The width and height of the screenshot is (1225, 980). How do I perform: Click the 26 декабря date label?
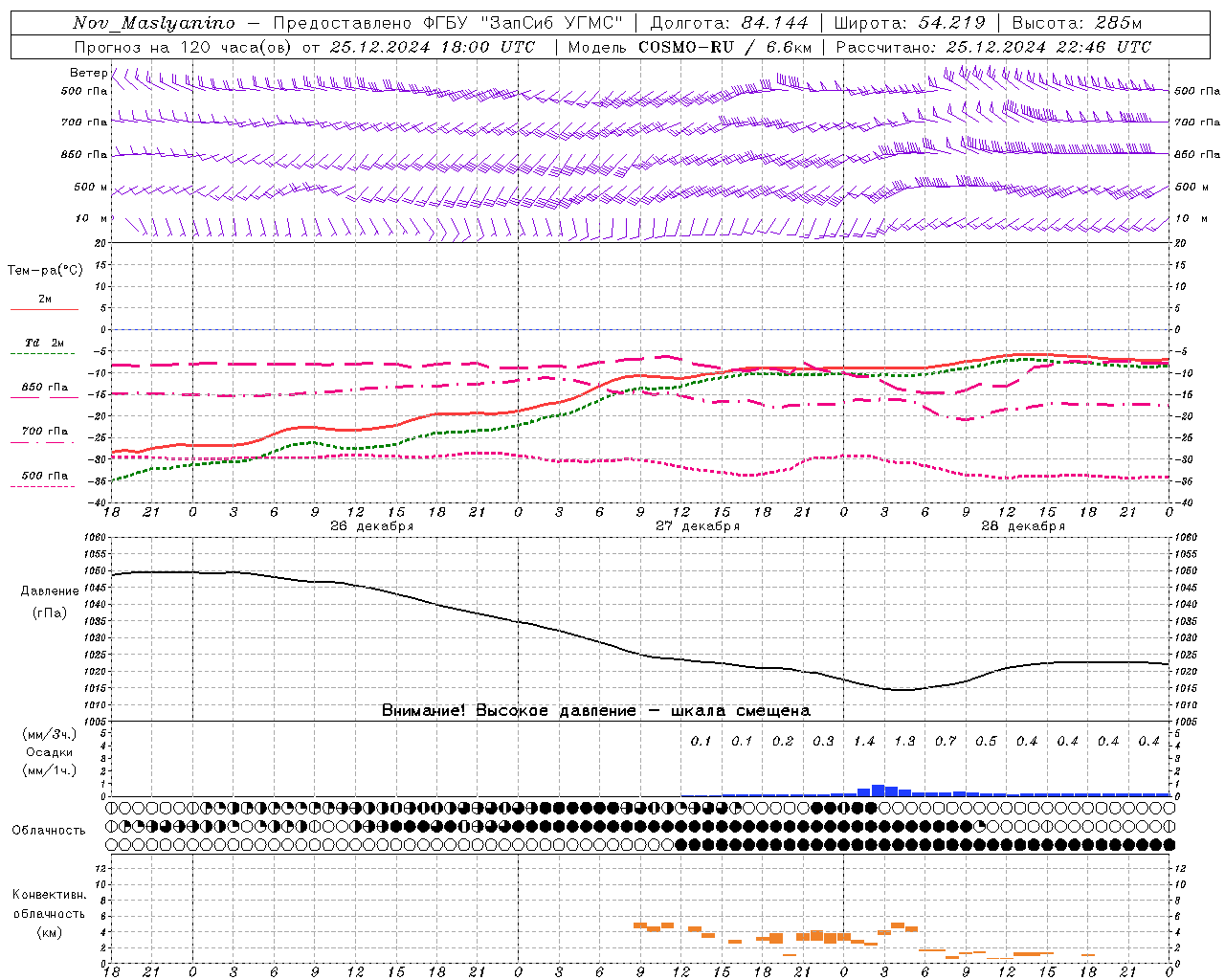(x=372, y=526)
